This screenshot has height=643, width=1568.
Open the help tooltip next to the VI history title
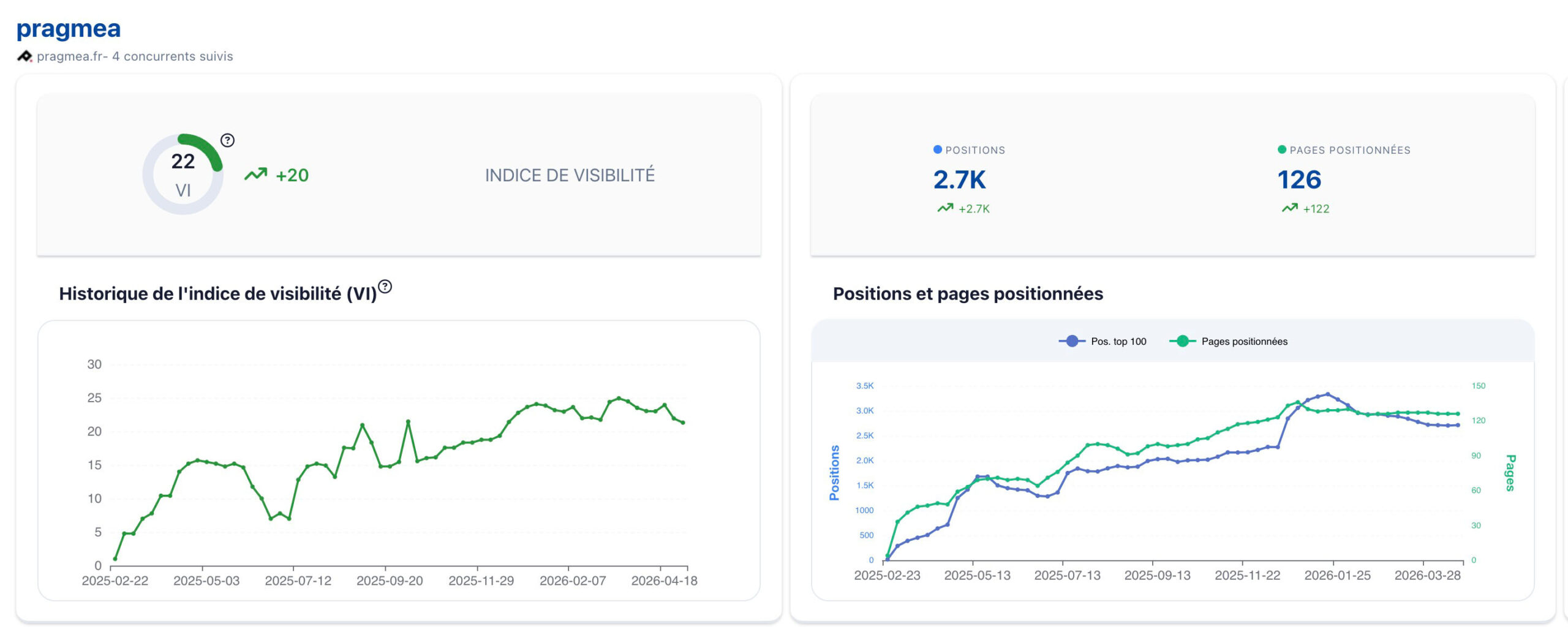[x=385, y=286]
